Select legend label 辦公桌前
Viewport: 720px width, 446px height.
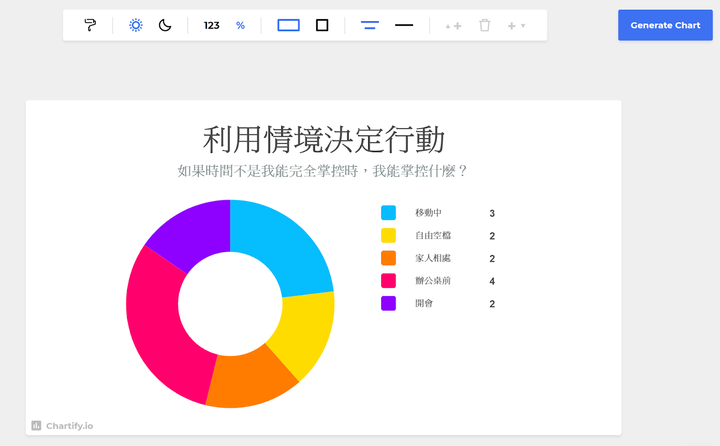[x=433, y=281]
